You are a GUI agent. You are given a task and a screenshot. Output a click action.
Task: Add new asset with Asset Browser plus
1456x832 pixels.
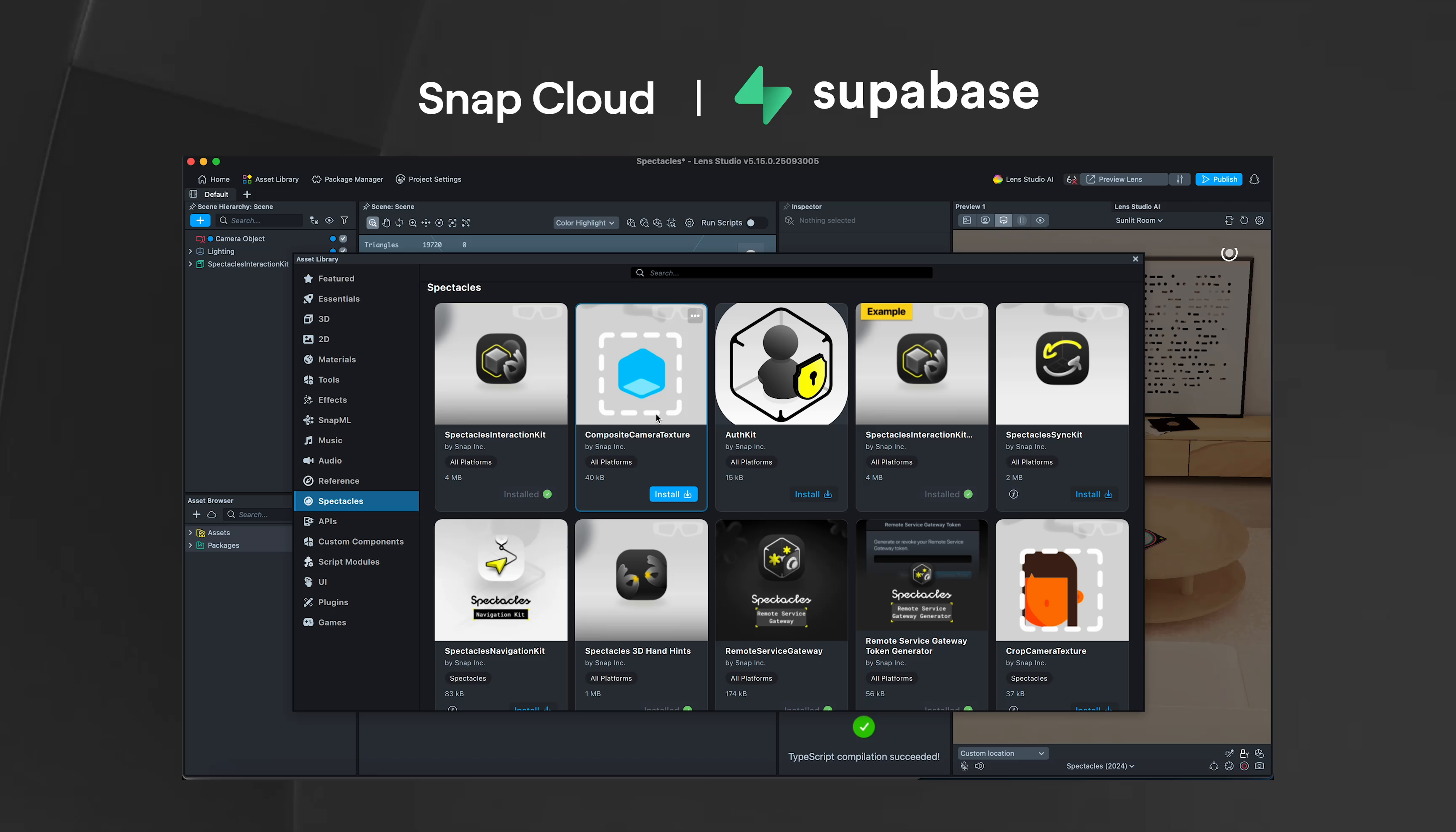pyautogui.click(x=196, y=514)
